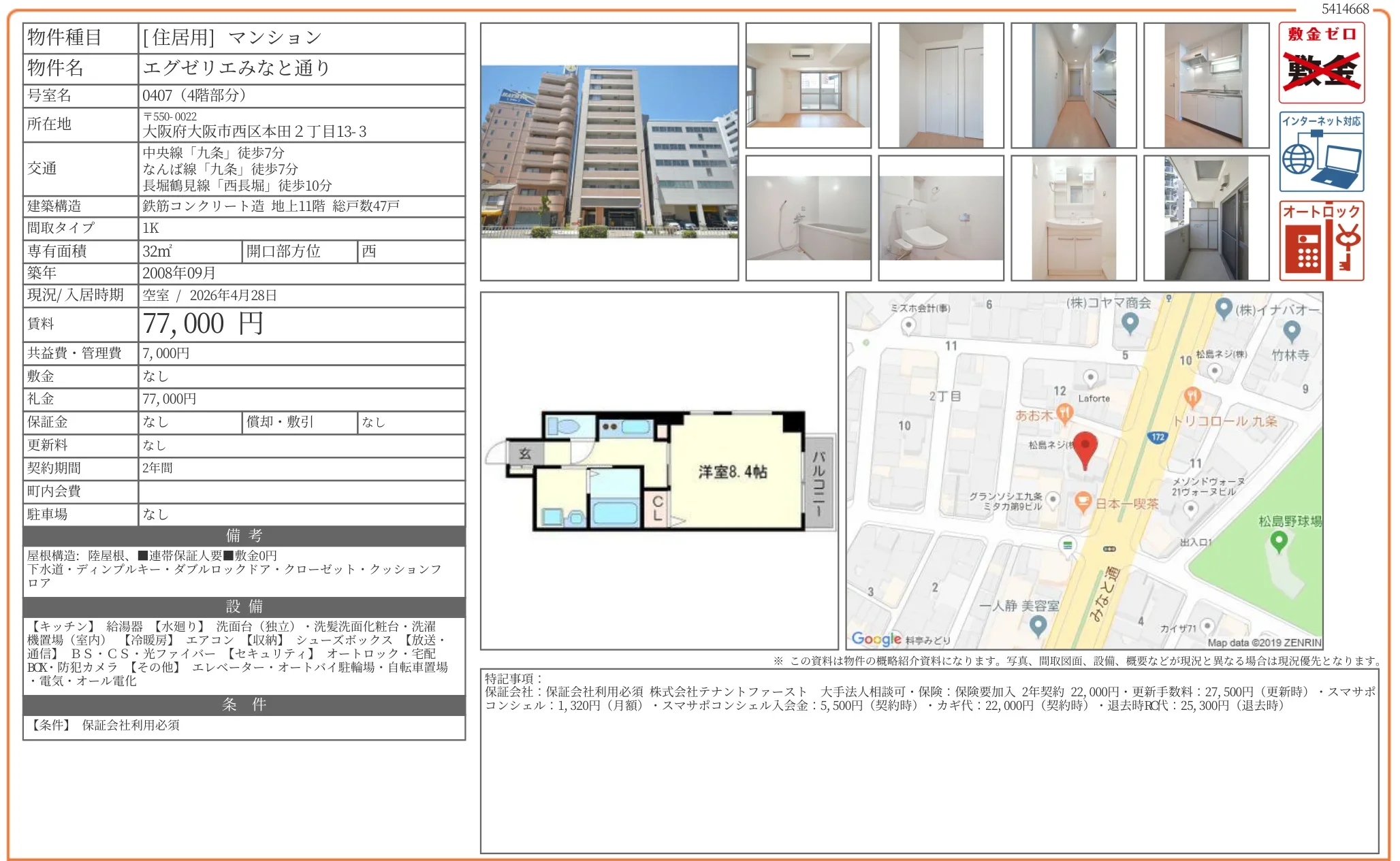
Task: Click the インターネット対応 badge icon
Action: 1321,152
